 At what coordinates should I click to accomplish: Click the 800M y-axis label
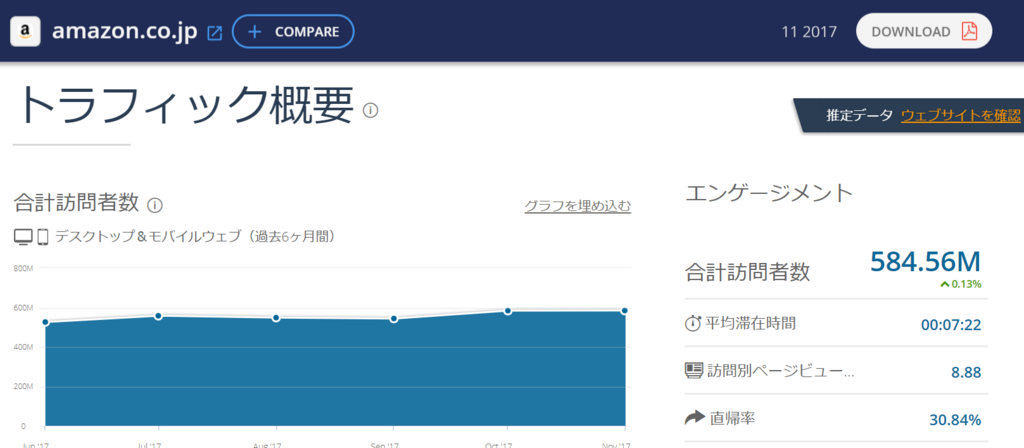pos(23,268)
